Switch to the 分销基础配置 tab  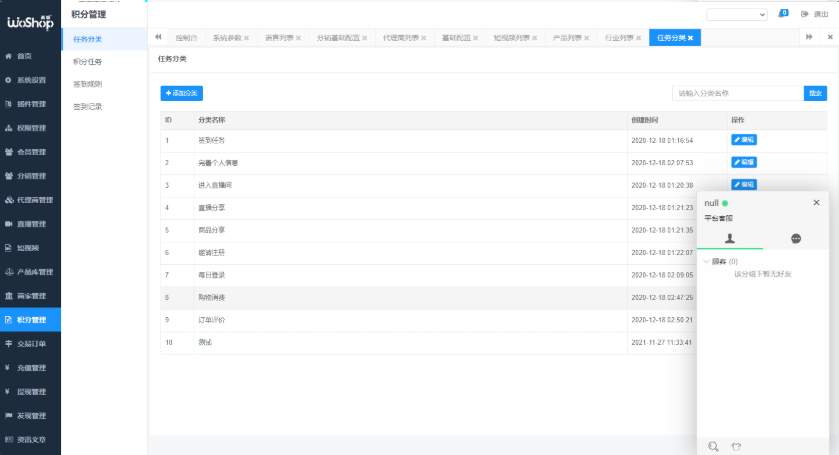pyautogui.click(x=338, y=38)
